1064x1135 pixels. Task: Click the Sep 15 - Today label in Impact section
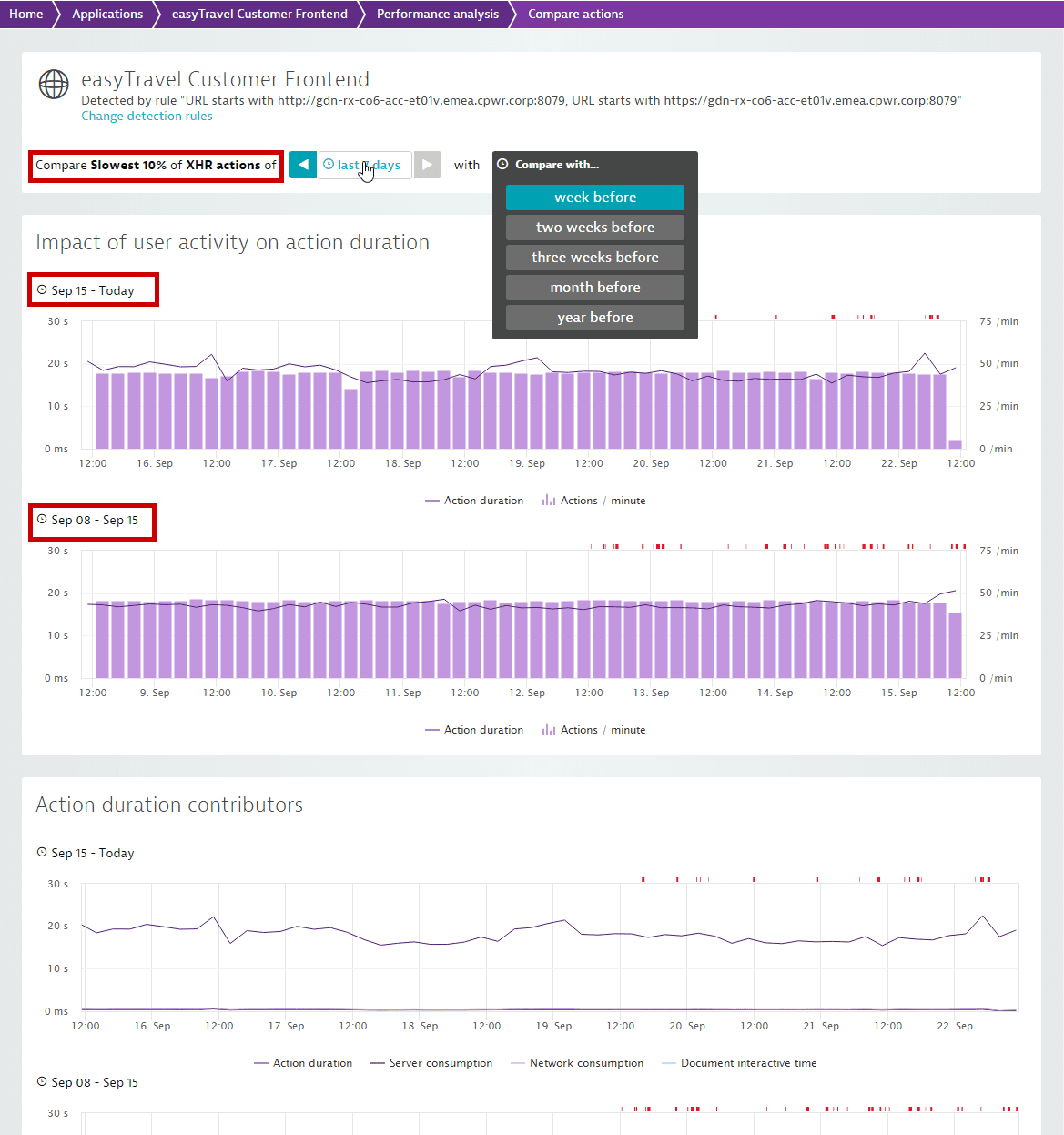pos(93,290)
